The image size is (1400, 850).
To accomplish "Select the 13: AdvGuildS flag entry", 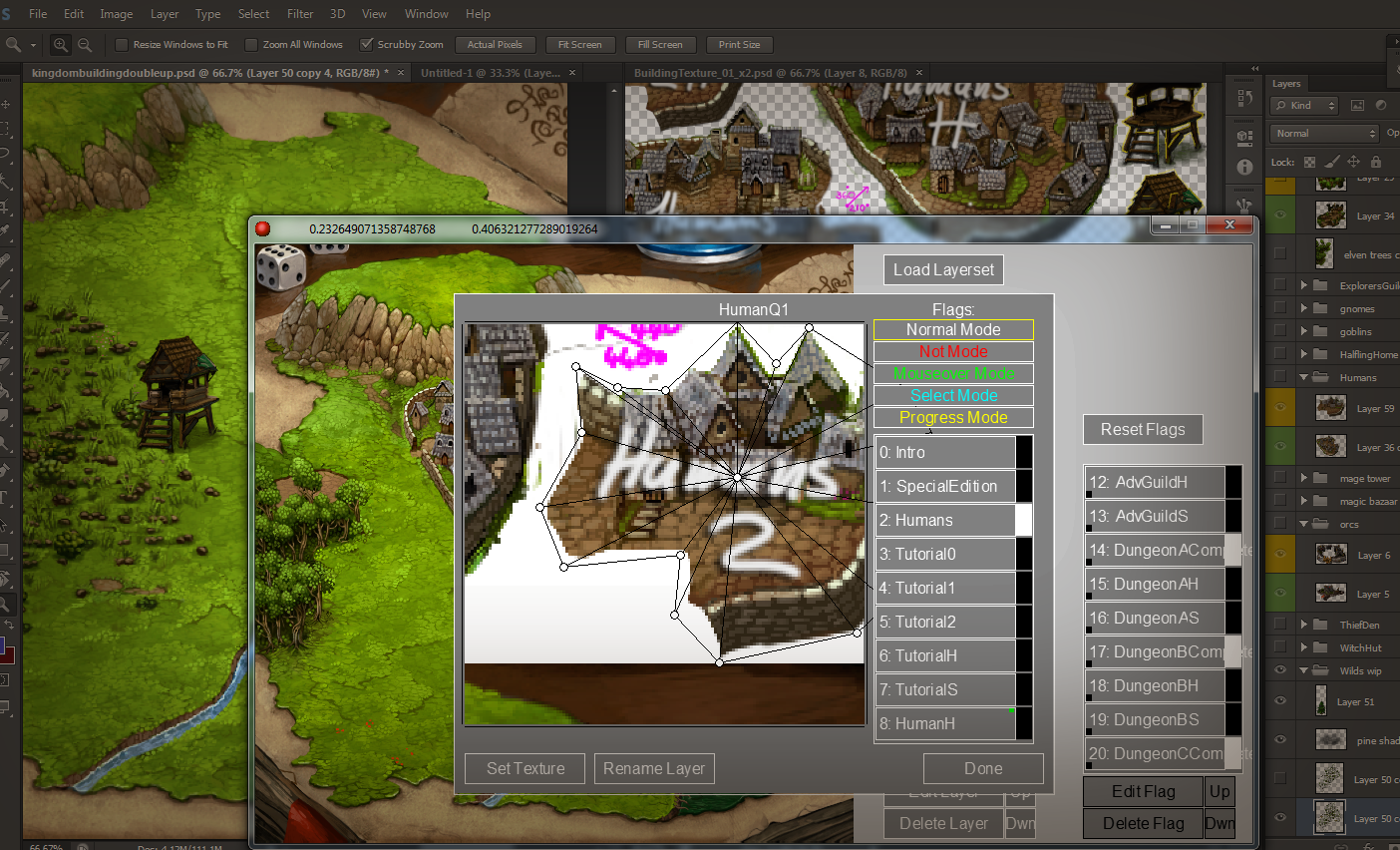I will coord(1154,517).
